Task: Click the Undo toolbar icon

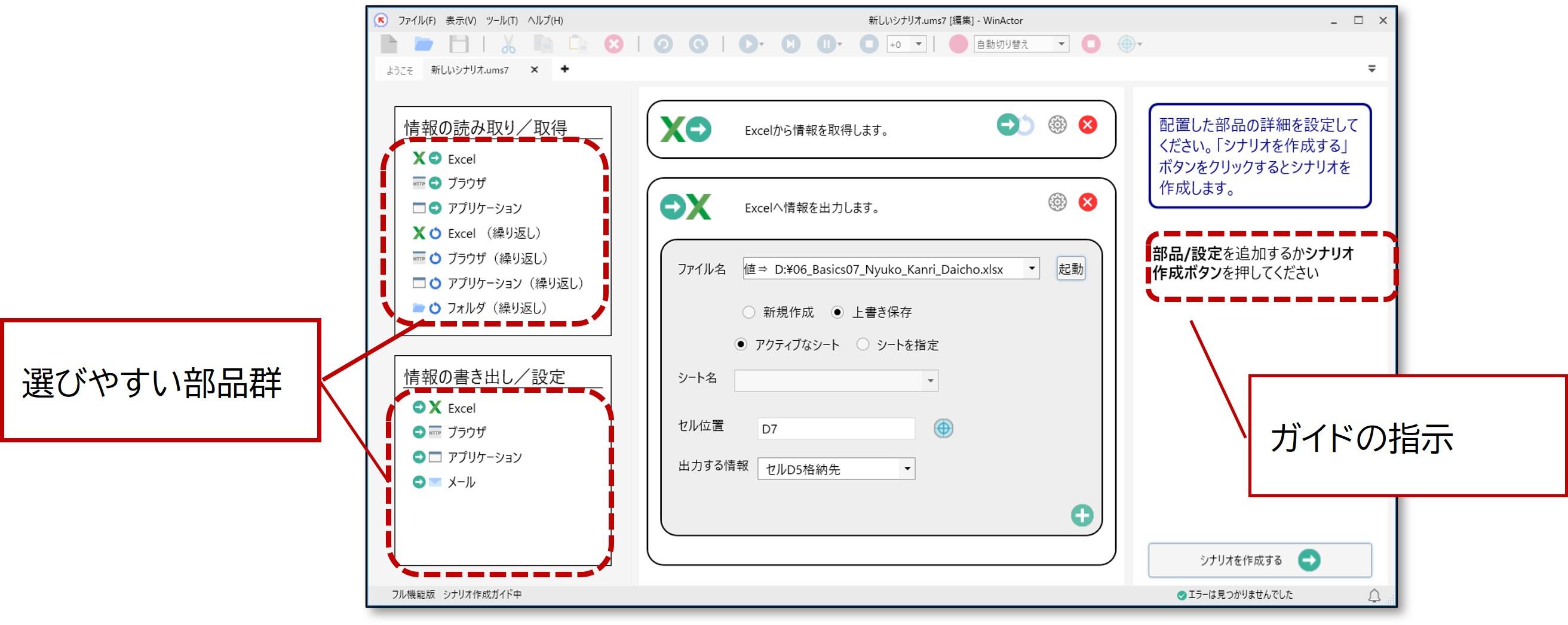Action: click(x=663, y=44)
